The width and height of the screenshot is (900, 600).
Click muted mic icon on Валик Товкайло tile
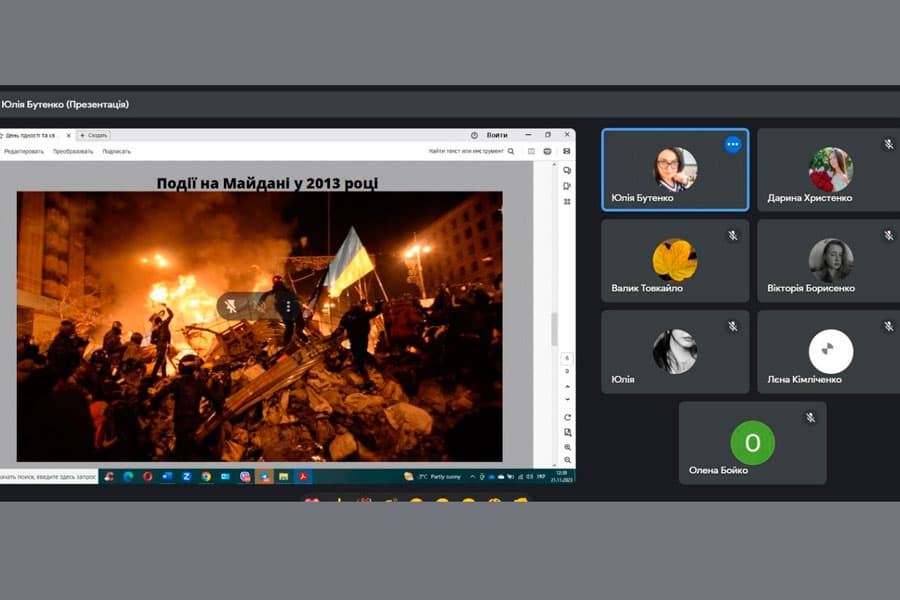(732, 236)
